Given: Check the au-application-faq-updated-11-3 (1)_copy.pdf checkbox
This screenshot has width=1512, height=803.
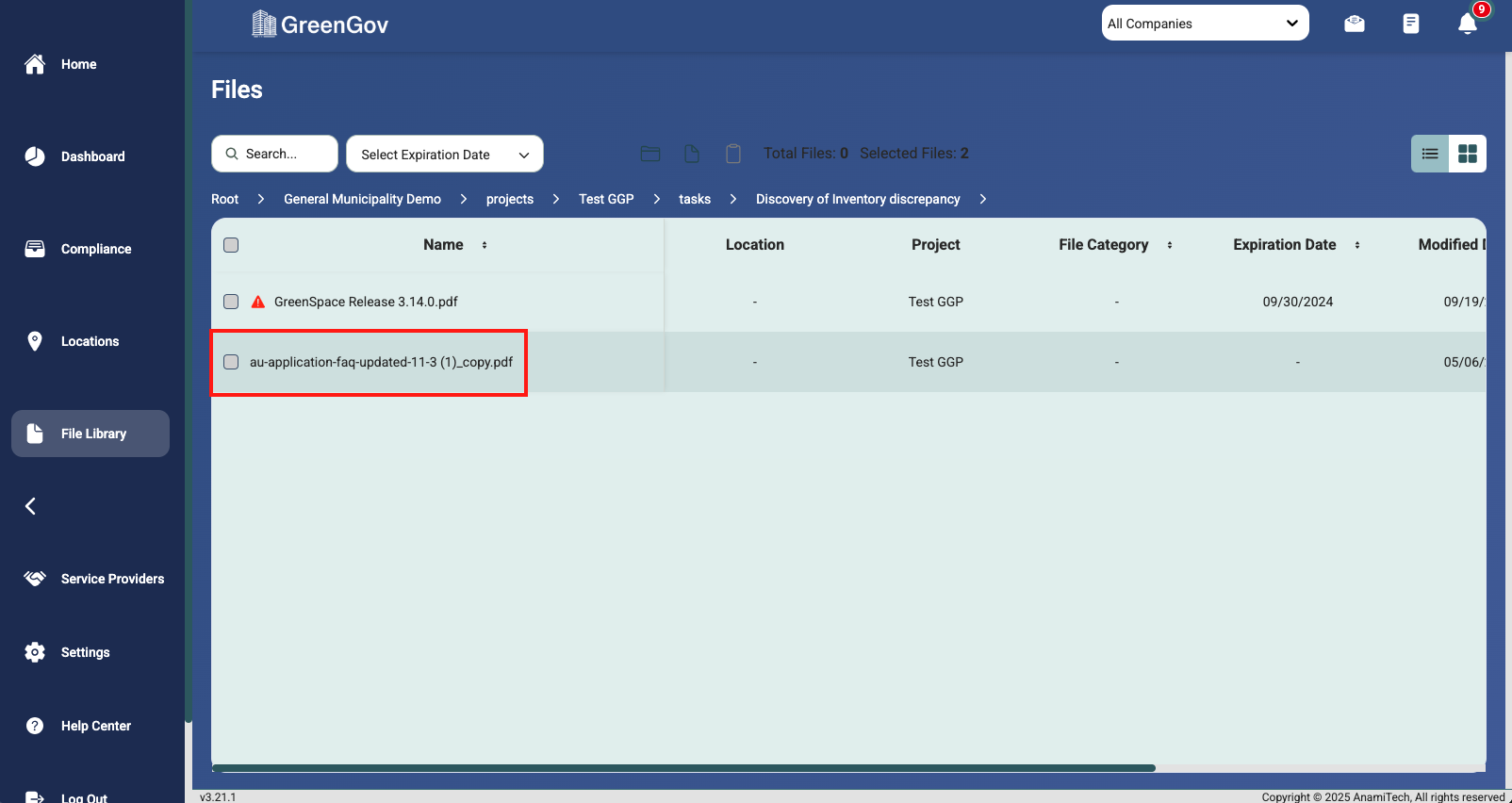Looking at the screenshot, I should click(231, 362).
